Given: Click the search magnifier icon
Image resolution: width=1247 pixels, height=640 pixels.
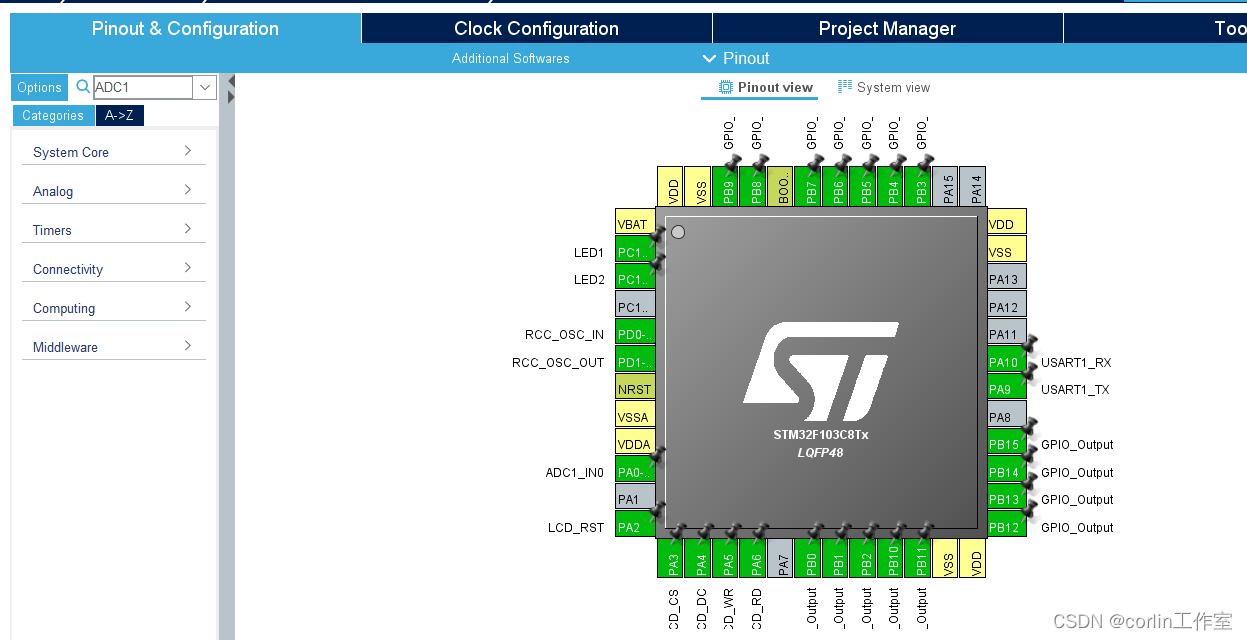Looking at the screenshot, I should click(81, 87).
